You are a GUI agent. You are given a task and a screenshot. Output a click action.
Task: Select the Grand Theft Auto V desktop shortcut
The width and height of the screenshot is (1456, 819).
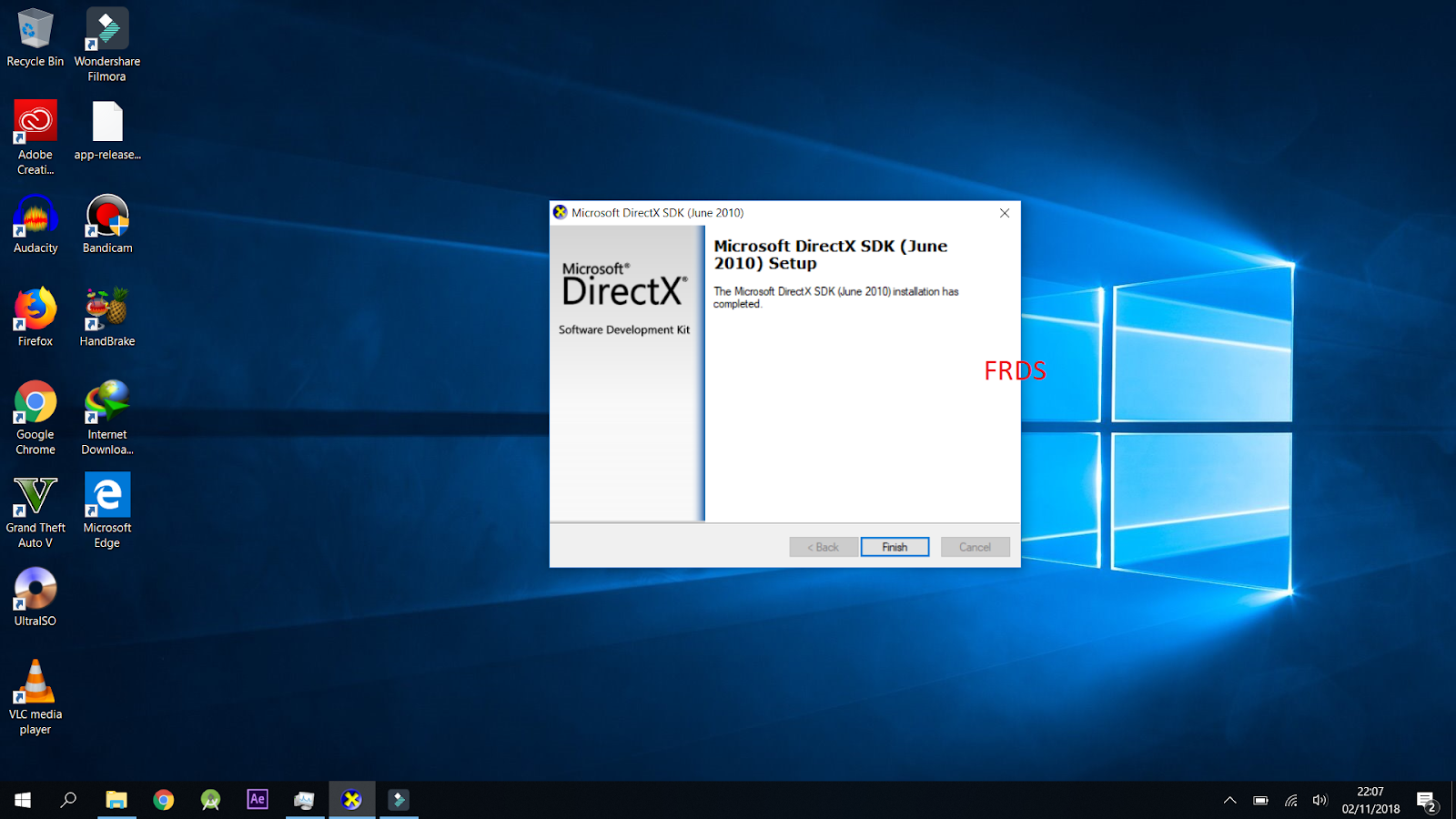(35, 511)
